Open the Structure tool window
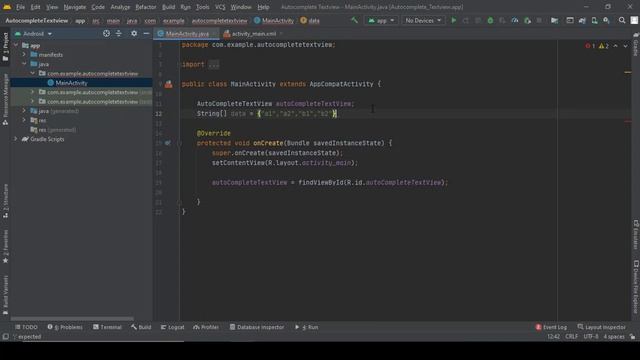This screenshot has height=360, width=640. (x=5, y=200)
